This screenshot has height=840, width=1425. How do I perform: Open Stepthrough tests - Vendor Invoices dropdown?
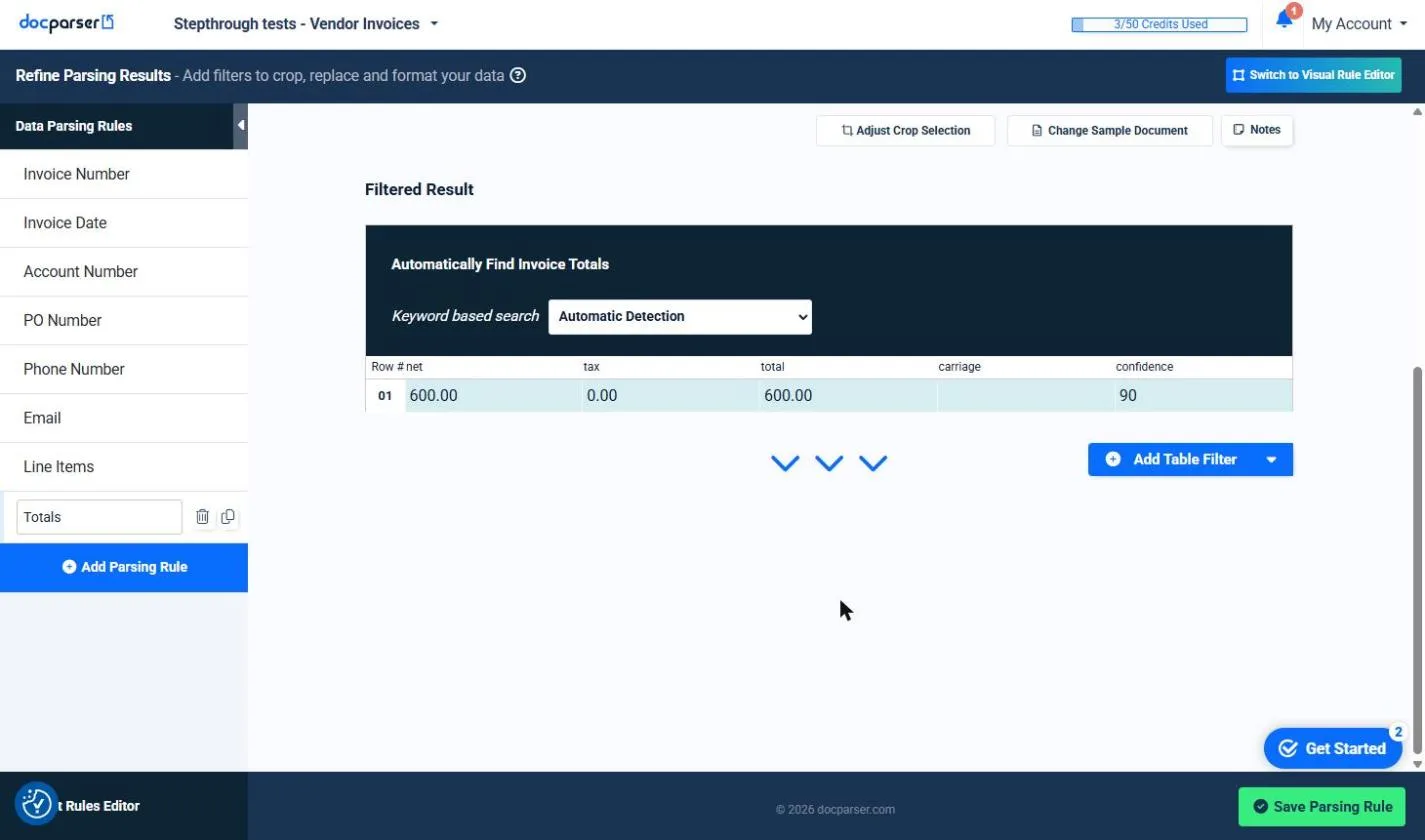coord(306,24)
